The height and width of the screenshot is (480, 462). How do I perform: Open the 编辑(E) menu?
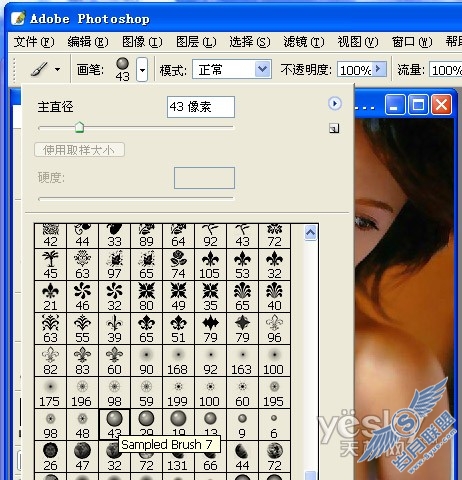(x=88, y=42)
